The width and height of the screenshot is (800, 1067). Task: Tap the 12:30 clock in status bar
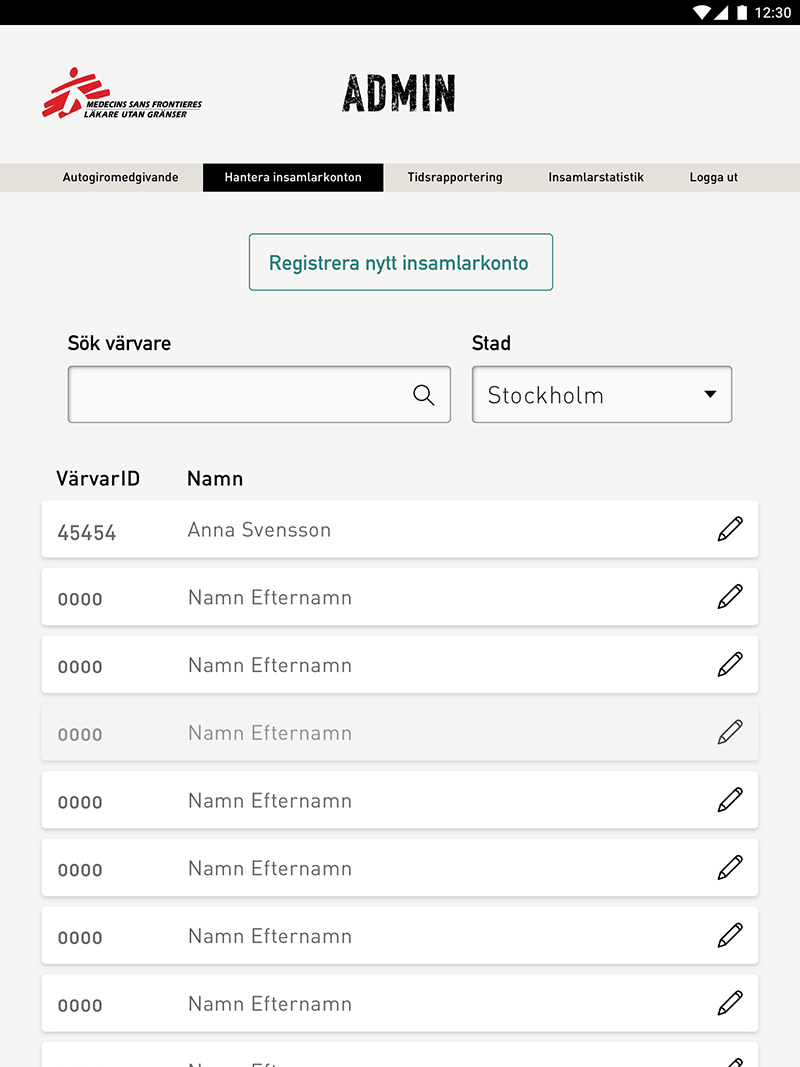pos(773,12)
